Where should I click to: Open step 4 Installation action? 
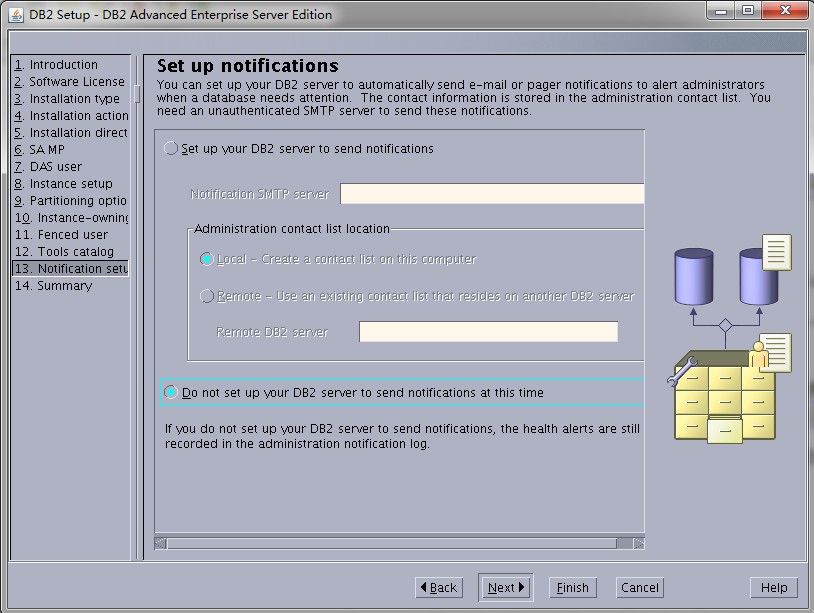[x=71, y=116]
